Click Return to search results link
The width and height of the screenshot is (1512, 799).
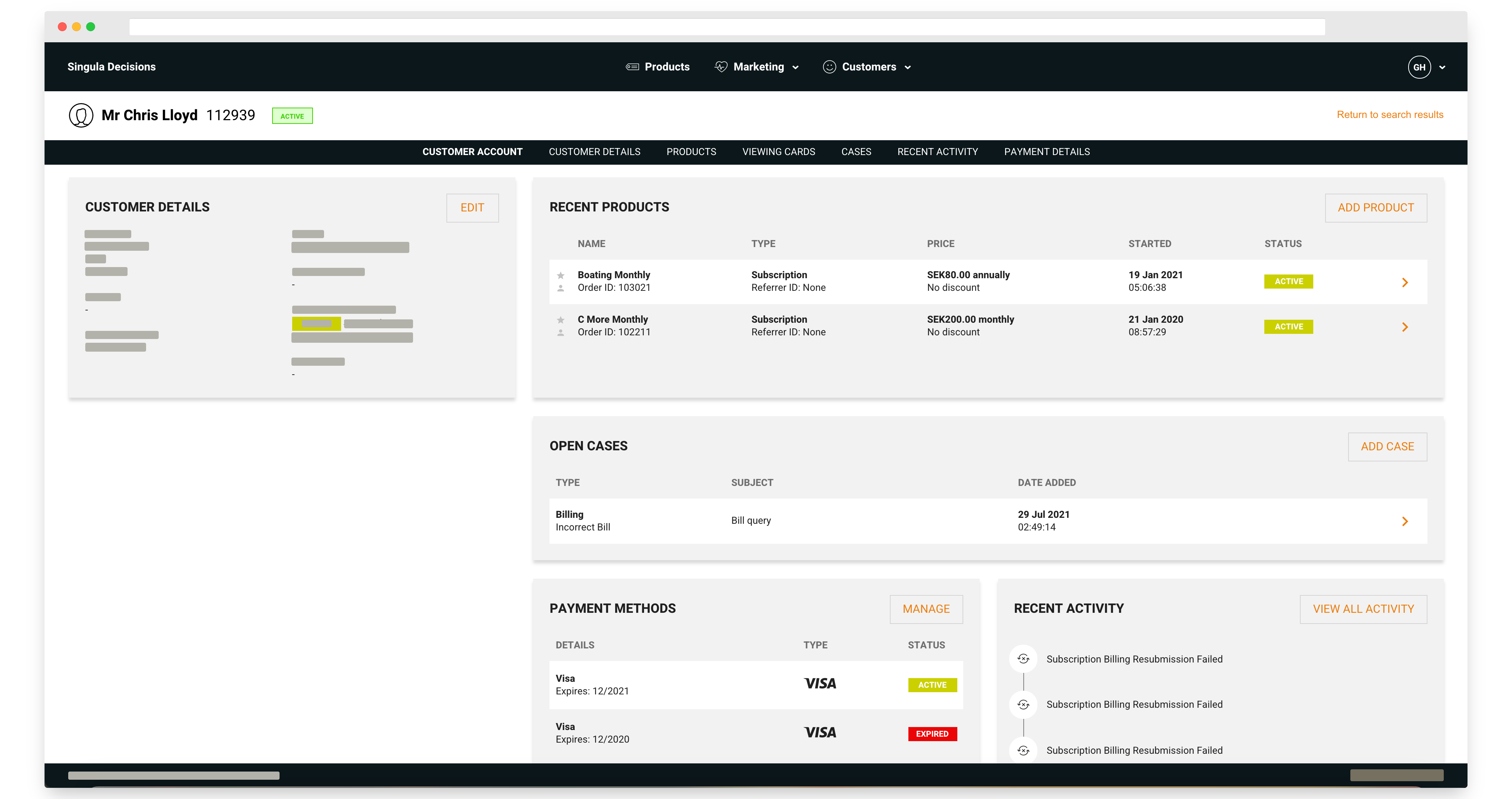coord(1389,115)
